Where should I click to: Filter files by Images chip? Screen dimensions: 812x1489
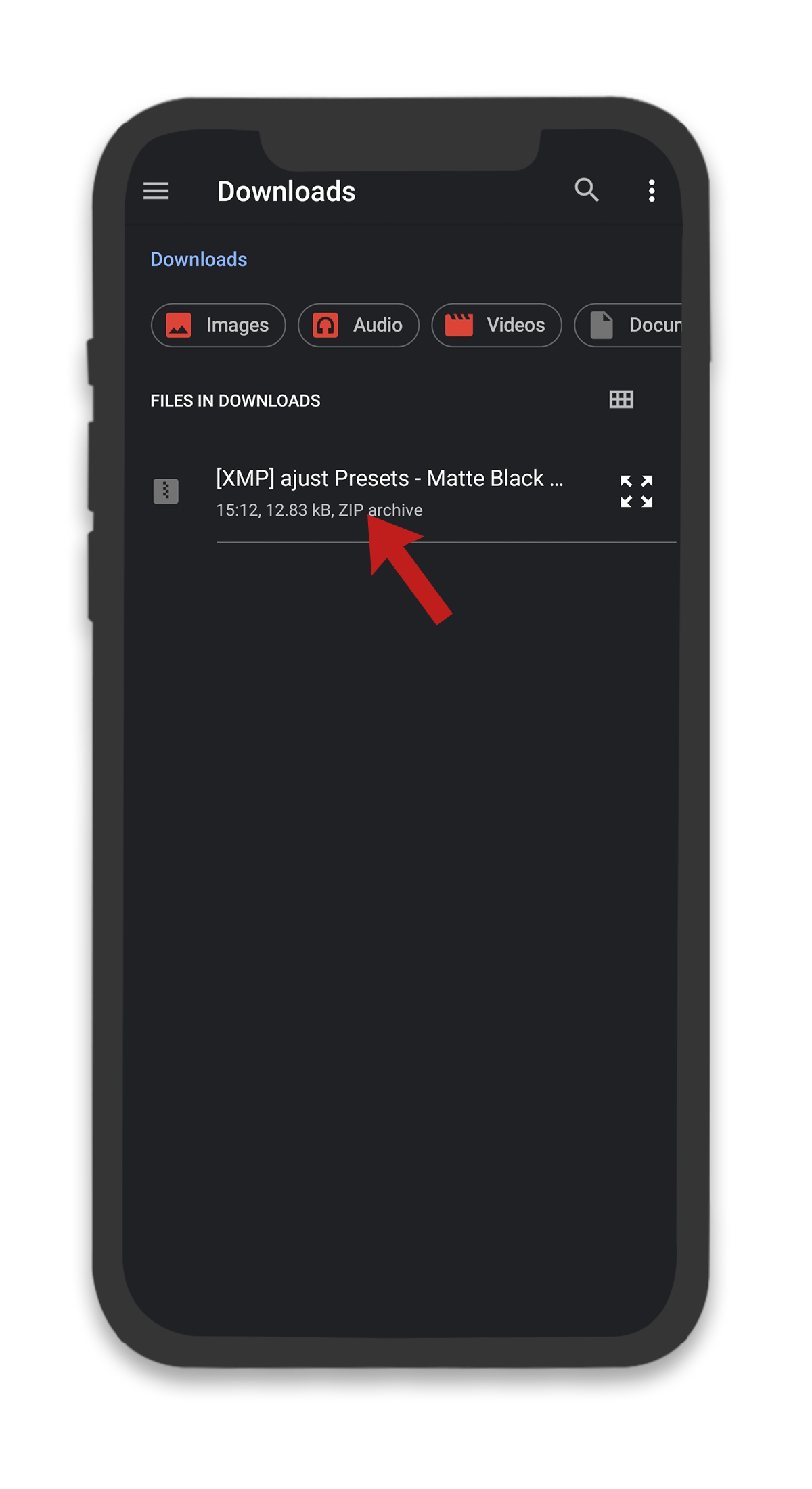coord(218,325)
